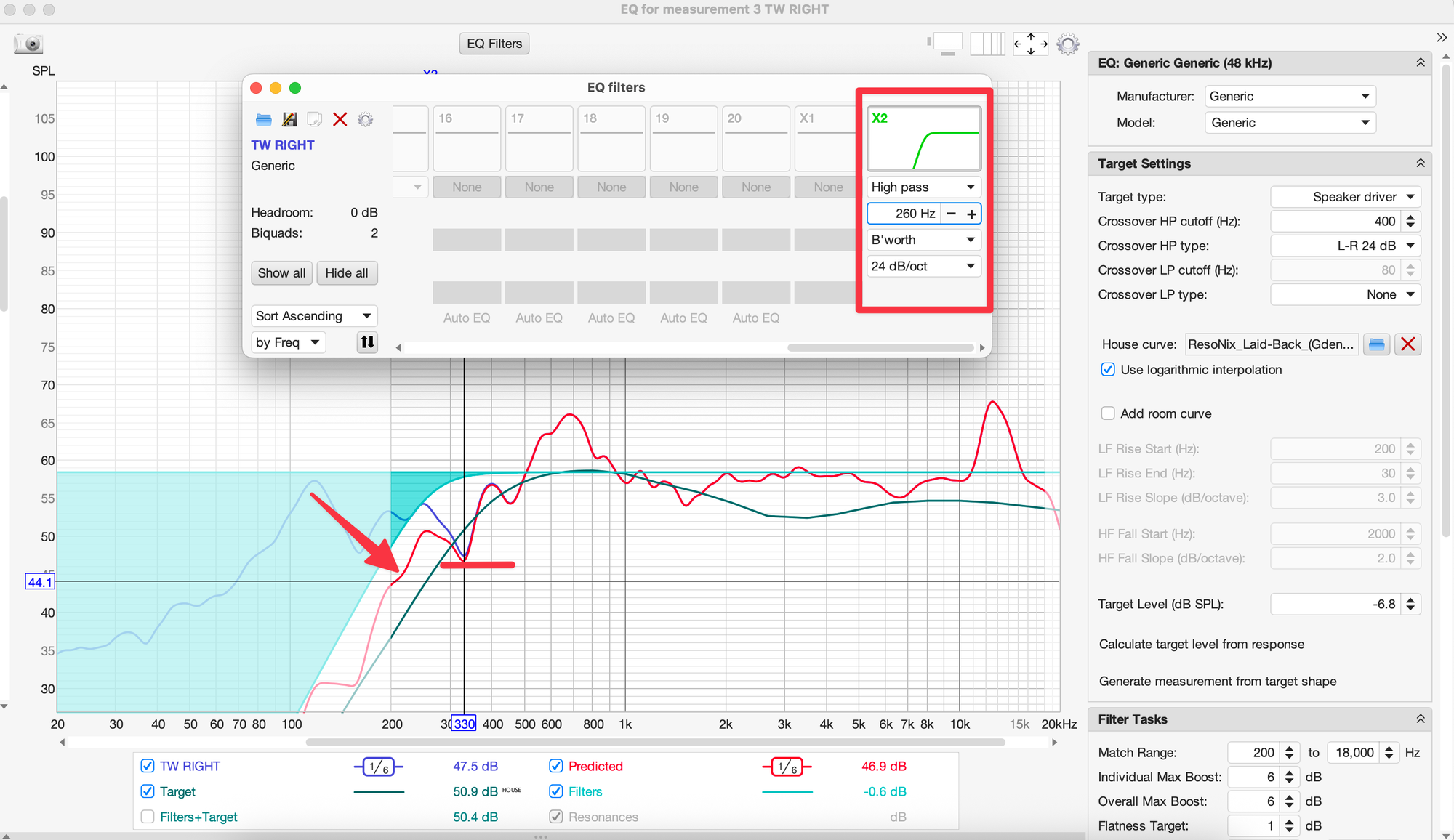
Task: Click the EQ Filters button
Action: (x=494, y=44)
